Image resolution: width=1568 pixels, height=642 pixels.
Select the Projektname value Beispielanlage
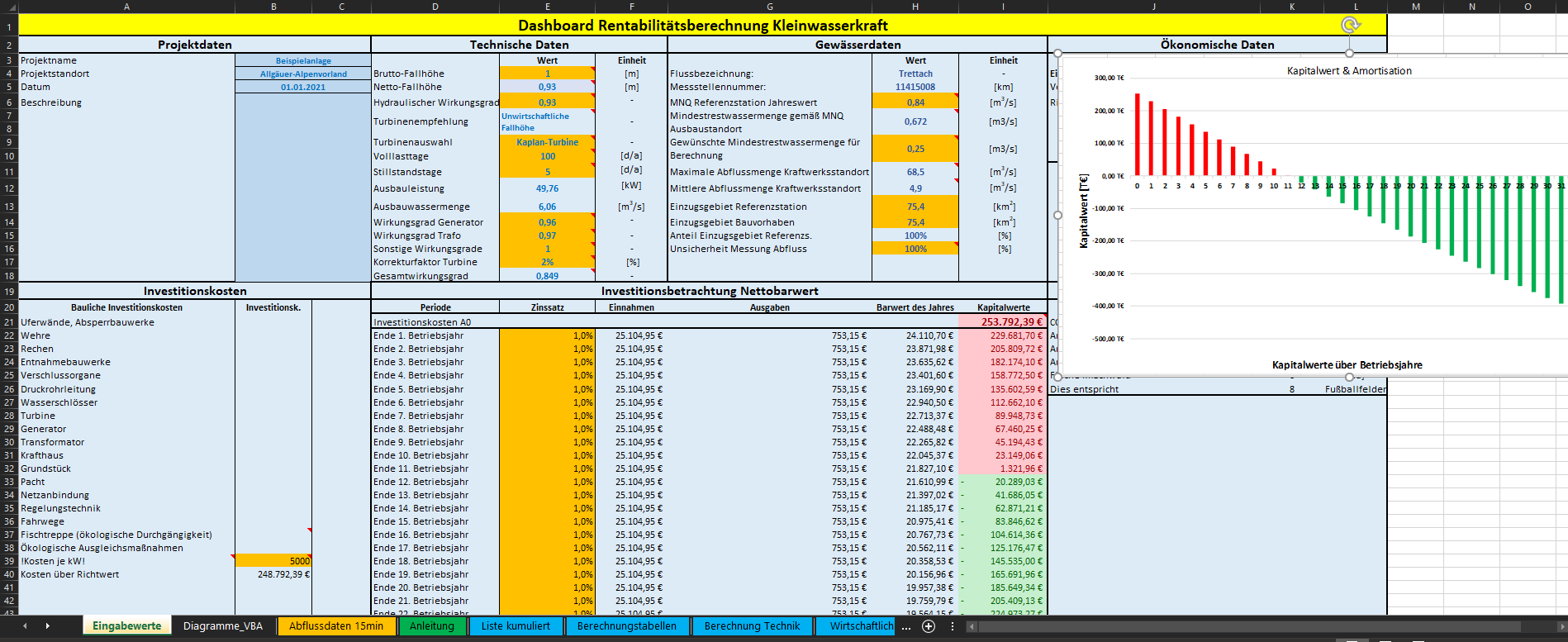[303, 60]
